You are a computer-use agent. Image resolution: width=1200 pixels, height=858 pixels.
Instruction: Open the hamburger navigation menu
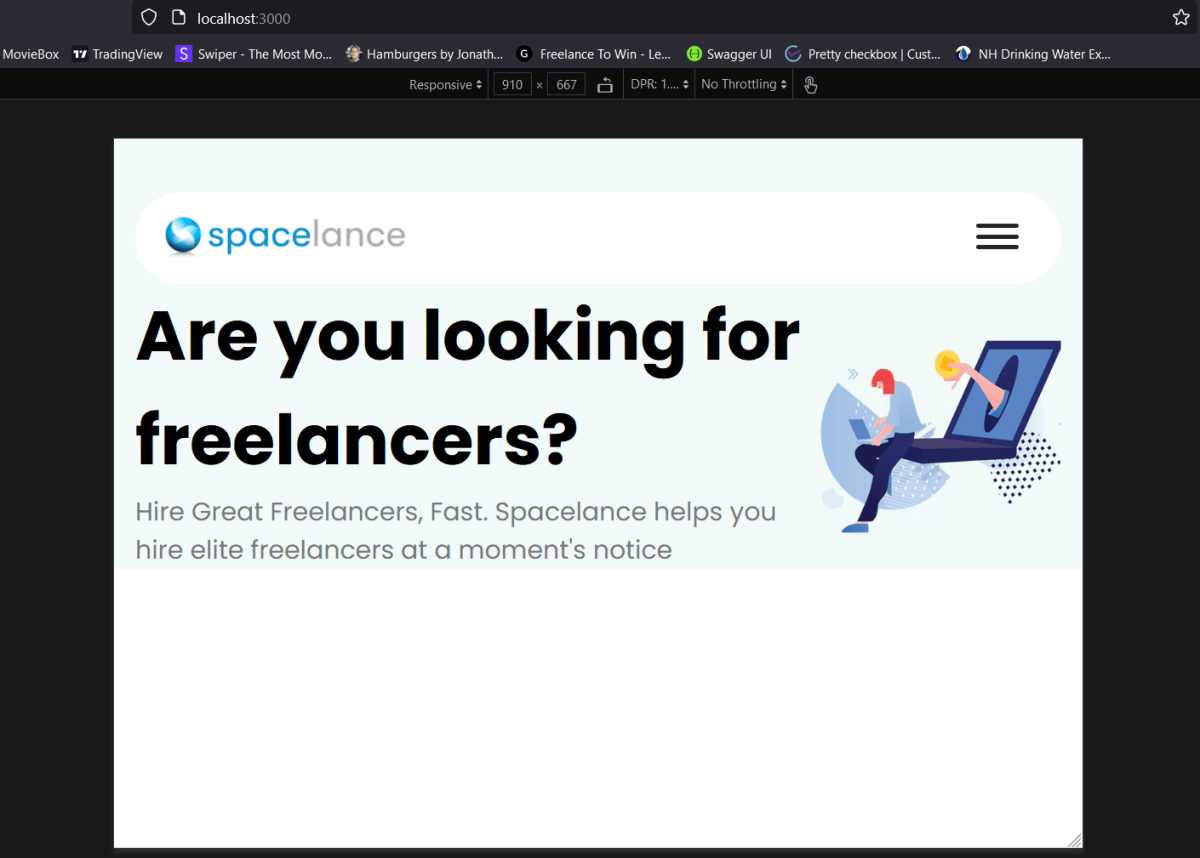tap(997, 237)
